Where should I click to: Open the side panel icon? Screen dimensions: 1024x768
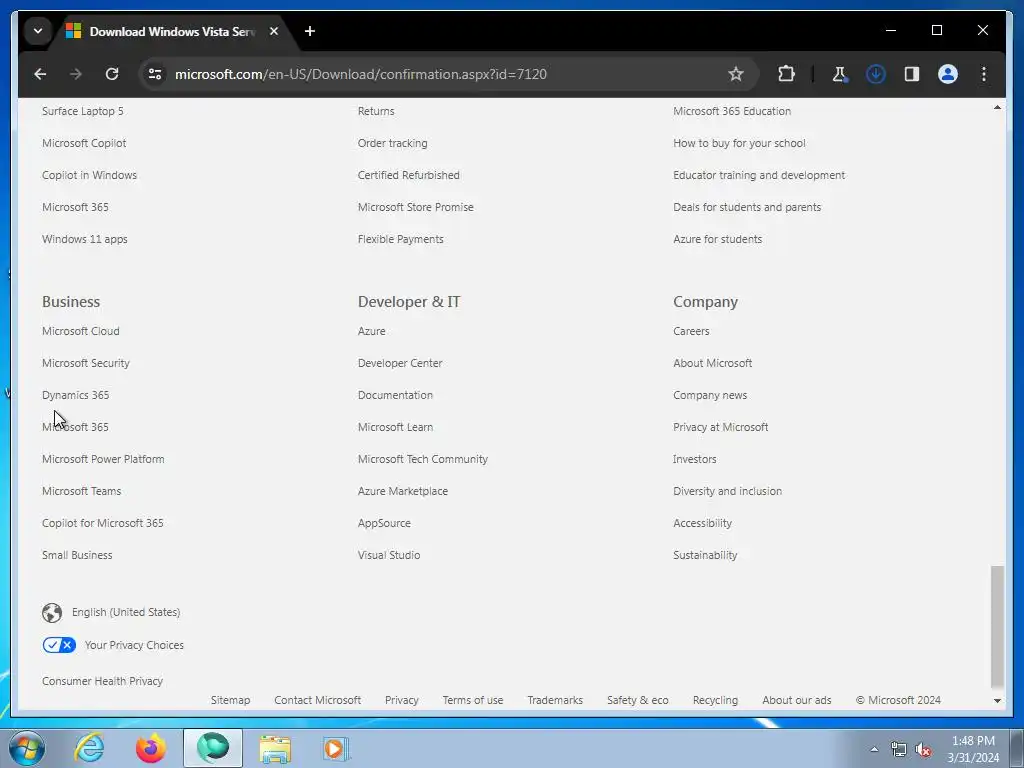912,74
